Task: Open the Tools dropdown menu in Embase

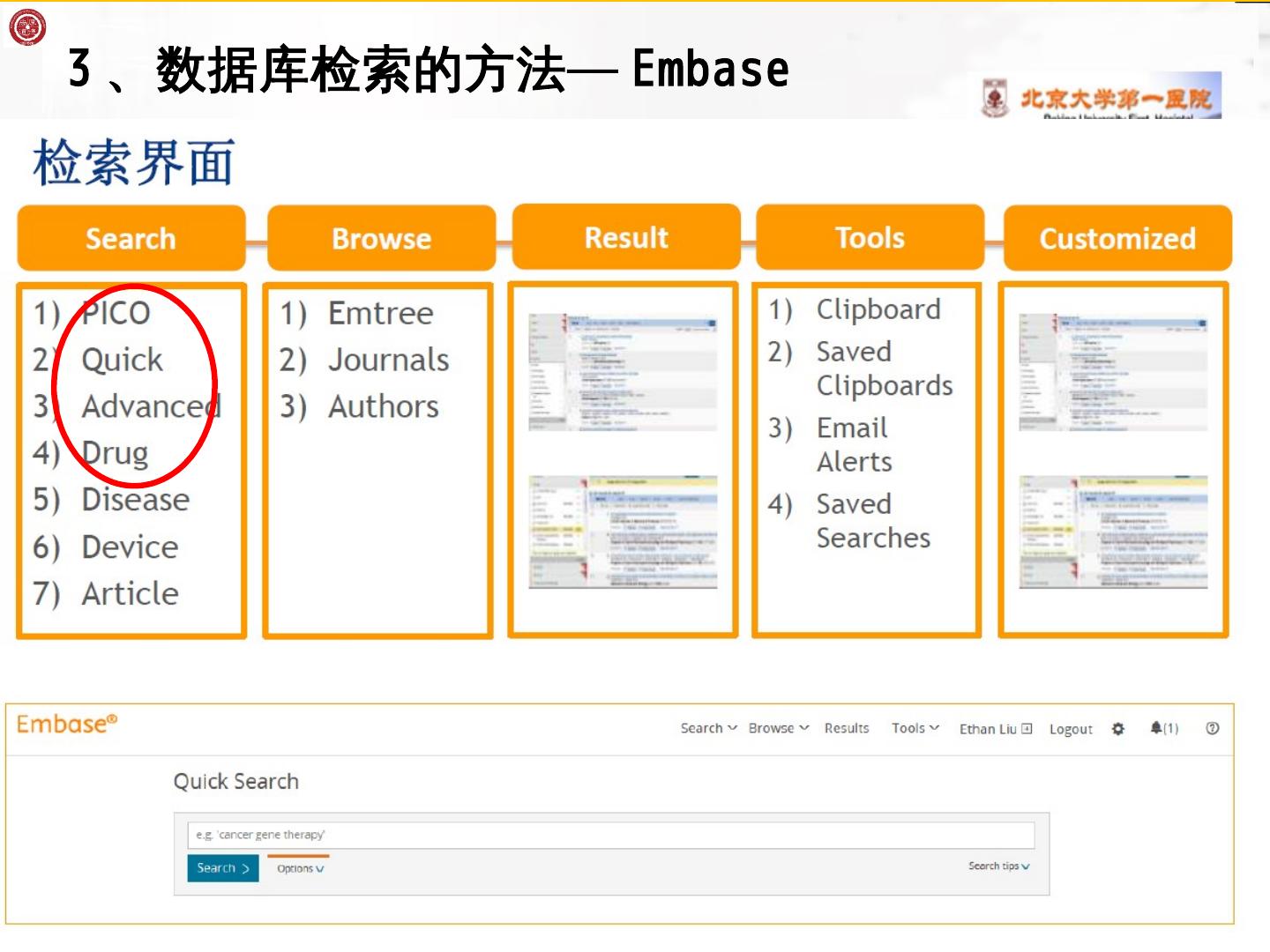Action: [x=915, y=728]
